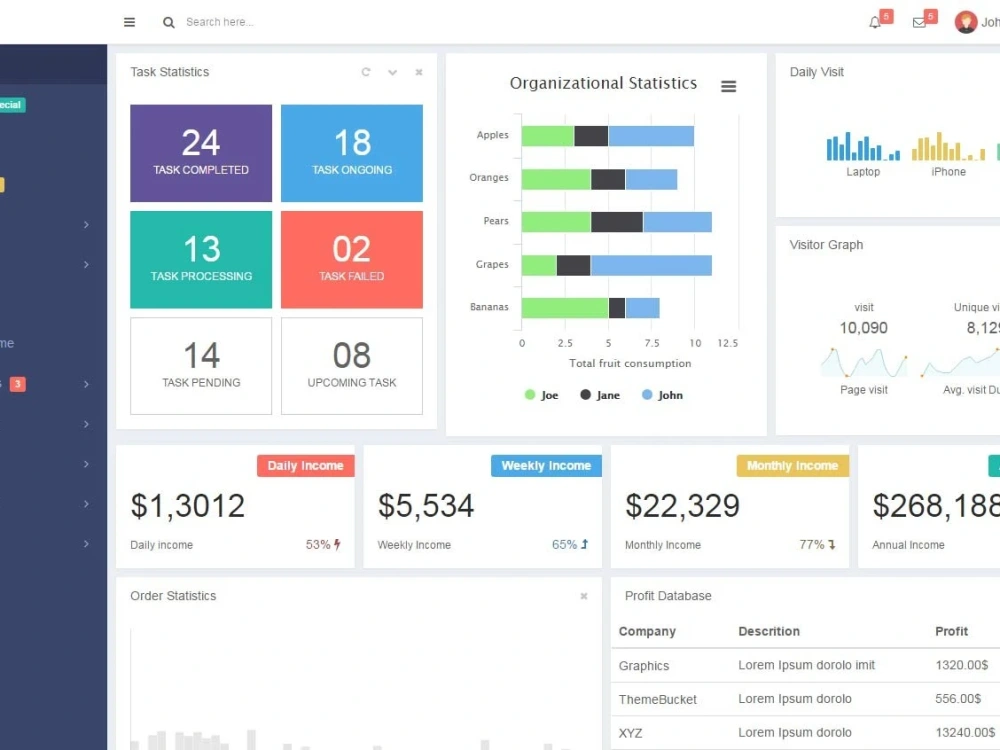Click the Profit column header
The height and width of the screenshot is (750, 1000).
click(951, 631)
